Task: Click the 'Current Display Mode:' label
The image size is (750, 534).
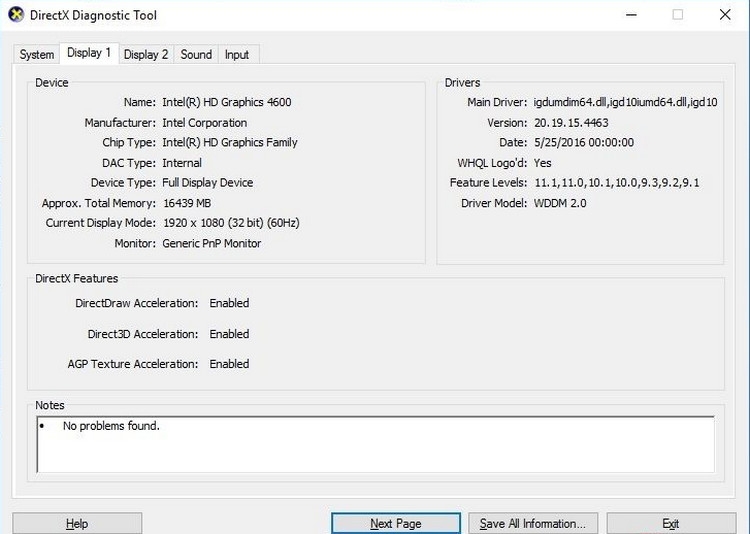Action: pos(100,222)
